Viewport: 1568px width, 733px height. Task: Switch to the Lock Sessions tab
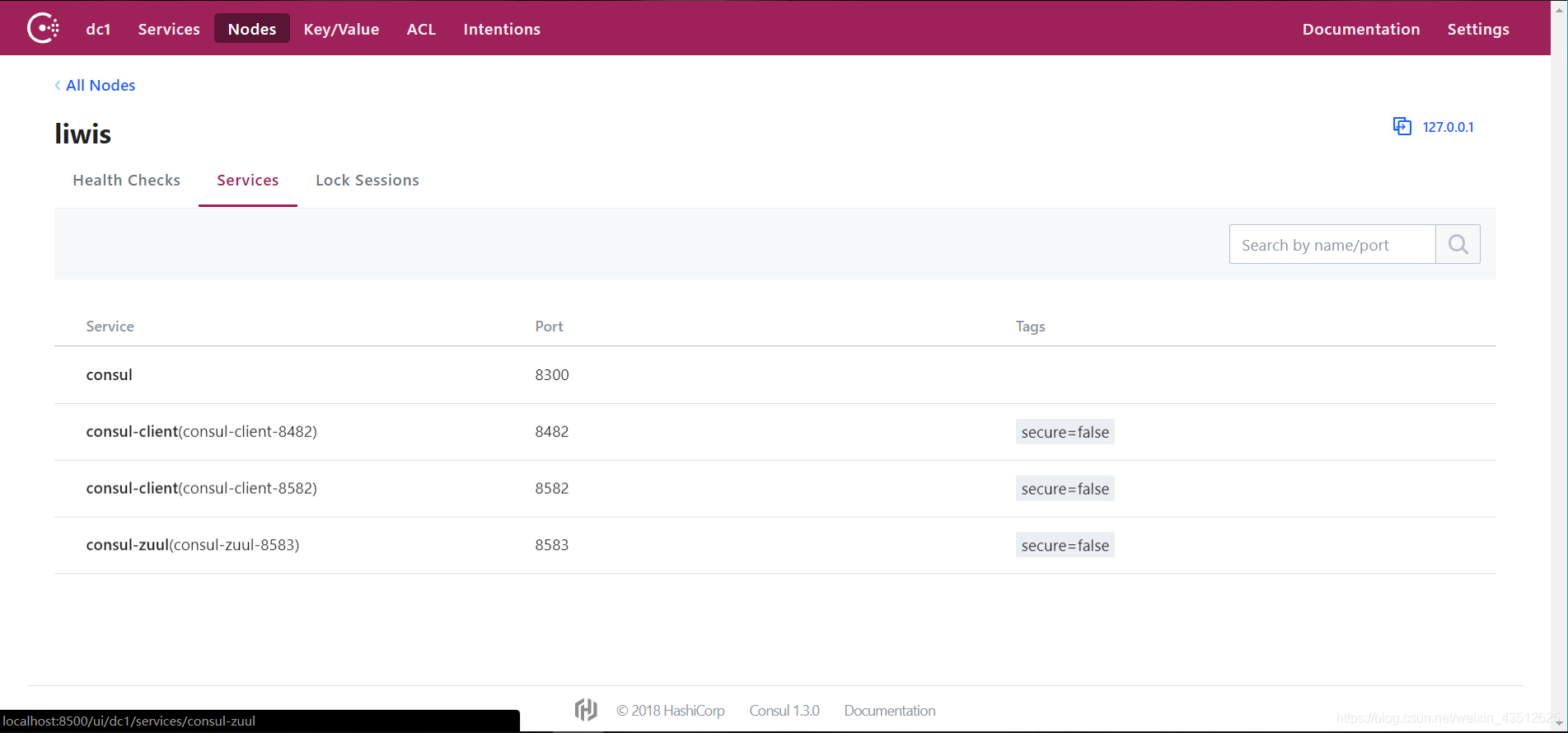click(x=367, y=180)
